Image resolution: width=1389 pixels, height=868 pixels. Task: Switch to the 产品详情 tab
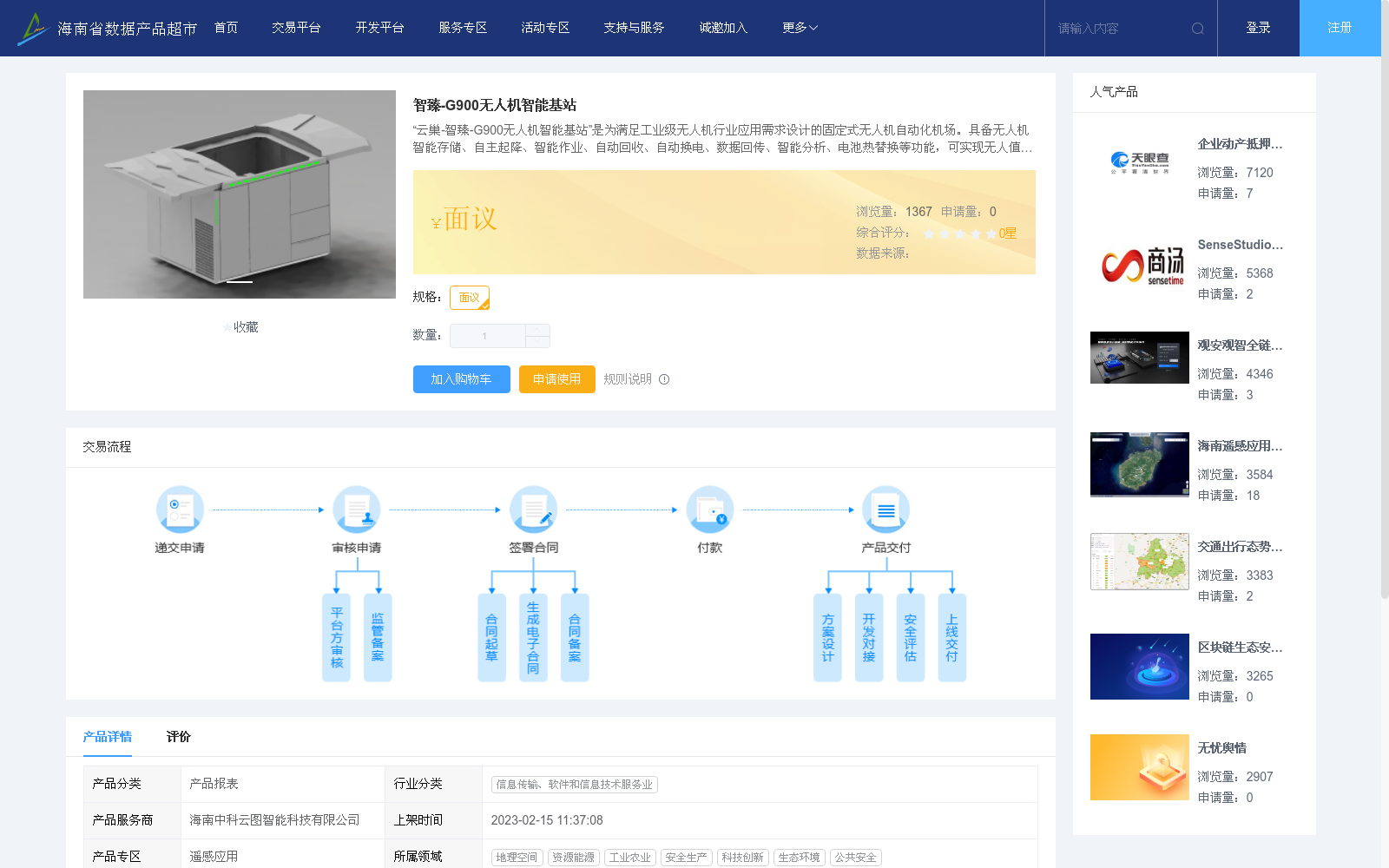108,737
